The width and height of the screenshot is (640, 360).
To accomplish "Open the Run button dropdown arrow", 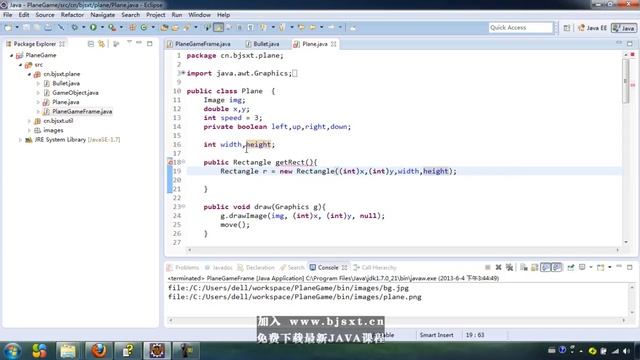I will tap(102, 27).
